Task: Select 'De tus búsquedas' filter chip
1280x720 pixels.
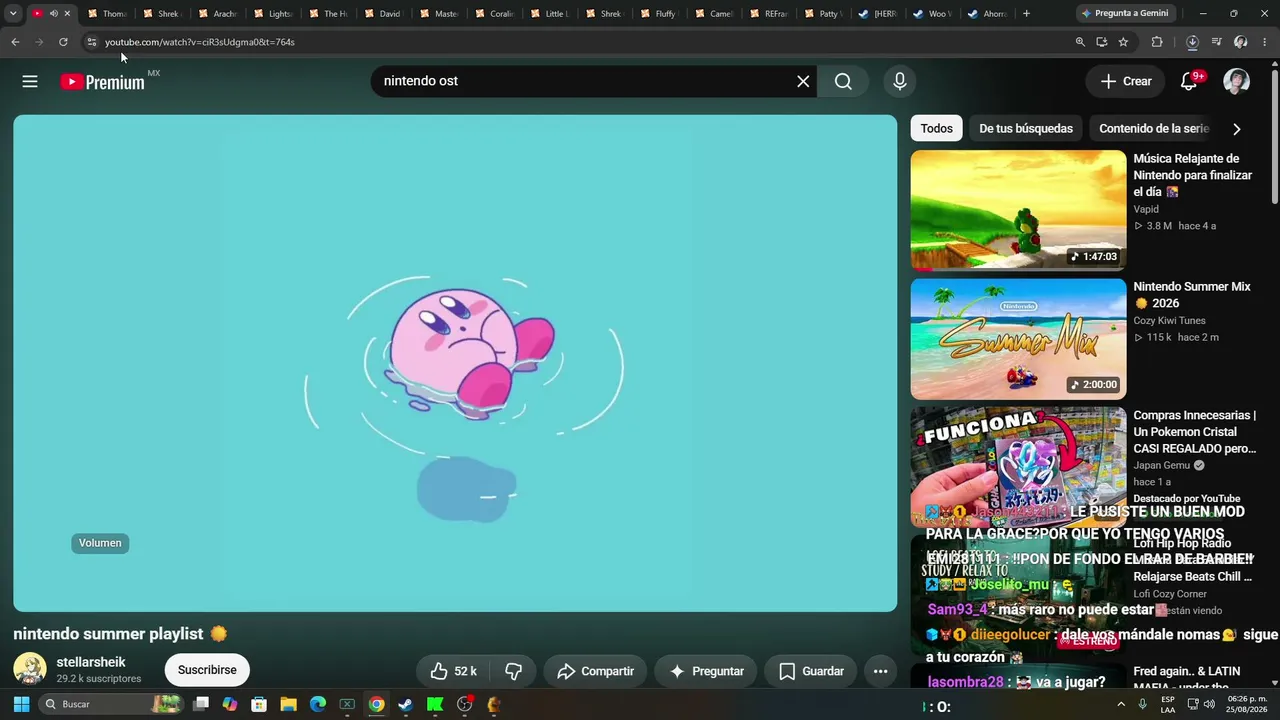Action: (1026, 129)
